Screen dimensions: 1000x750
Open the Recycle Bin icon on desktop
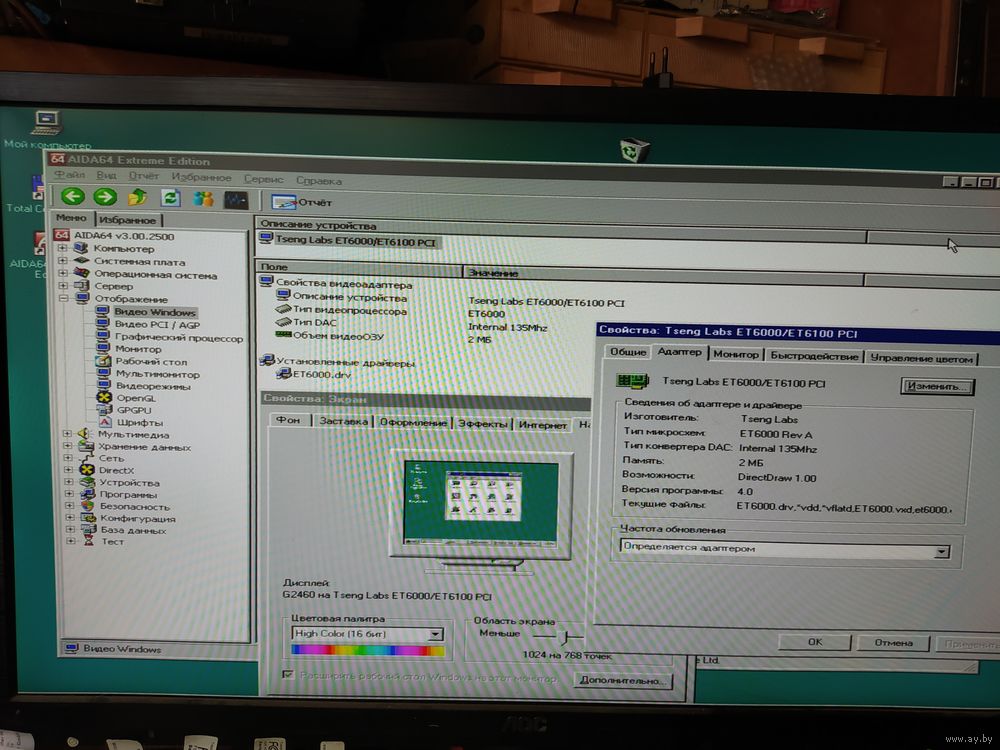635,151
